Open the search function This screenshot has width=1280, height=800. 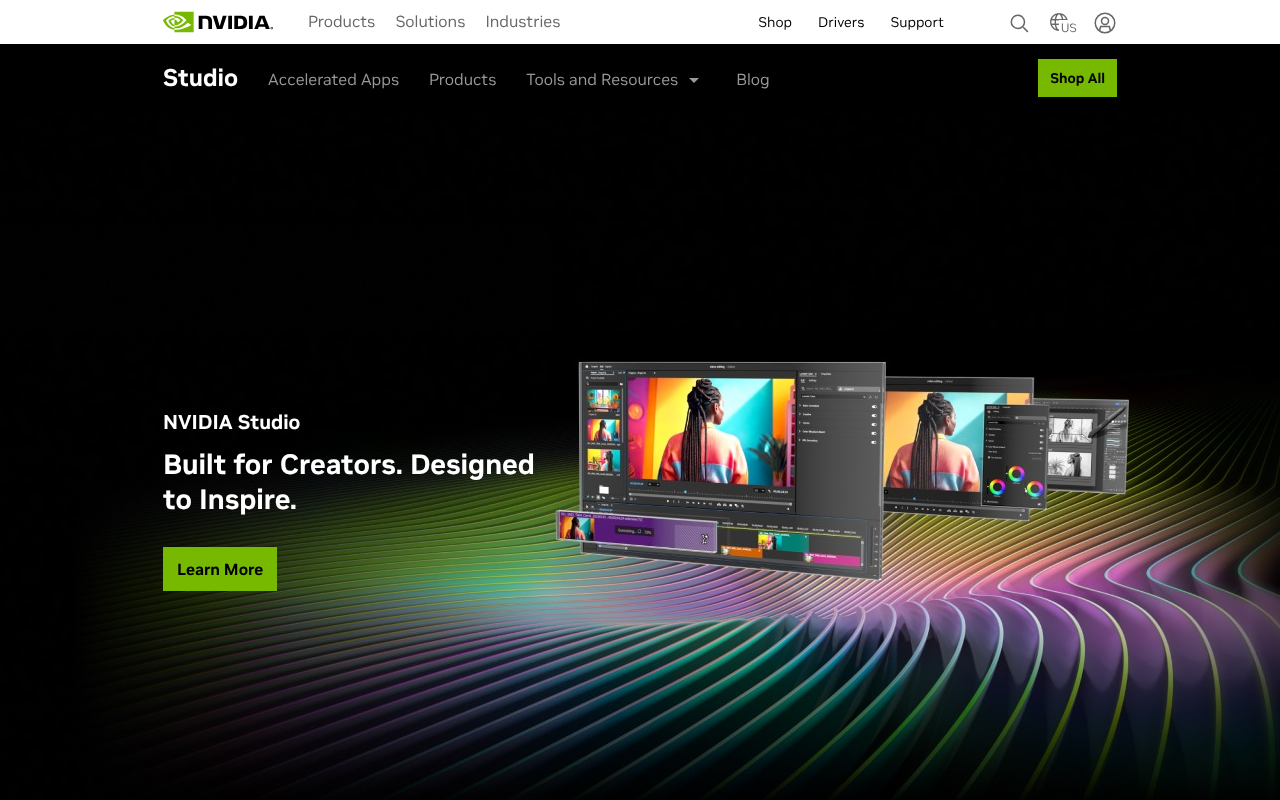pyautogui.click(x=1018, y=22)
